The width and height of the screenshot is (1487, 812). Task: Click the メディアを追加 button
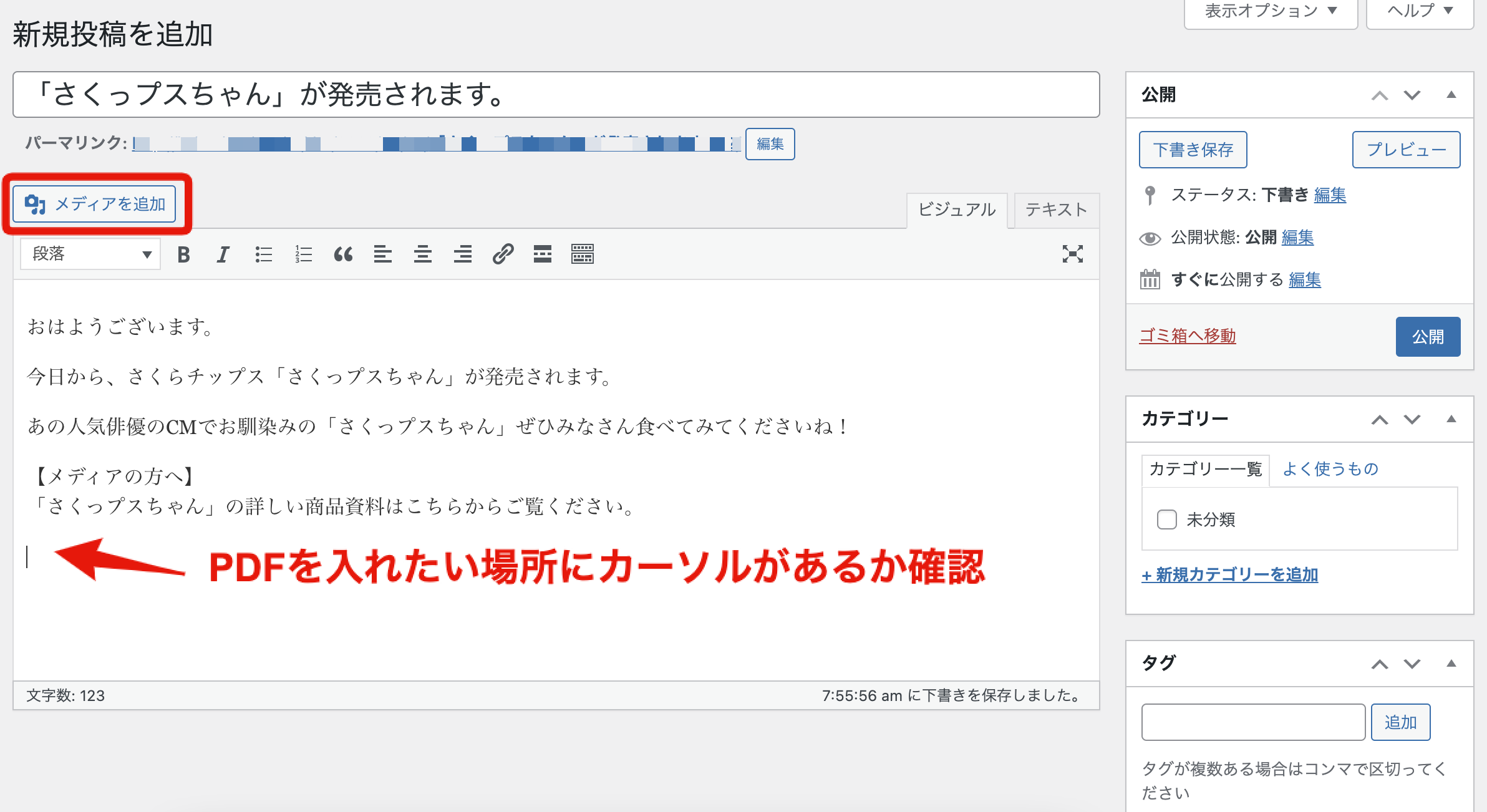click(x=95, y=204)
